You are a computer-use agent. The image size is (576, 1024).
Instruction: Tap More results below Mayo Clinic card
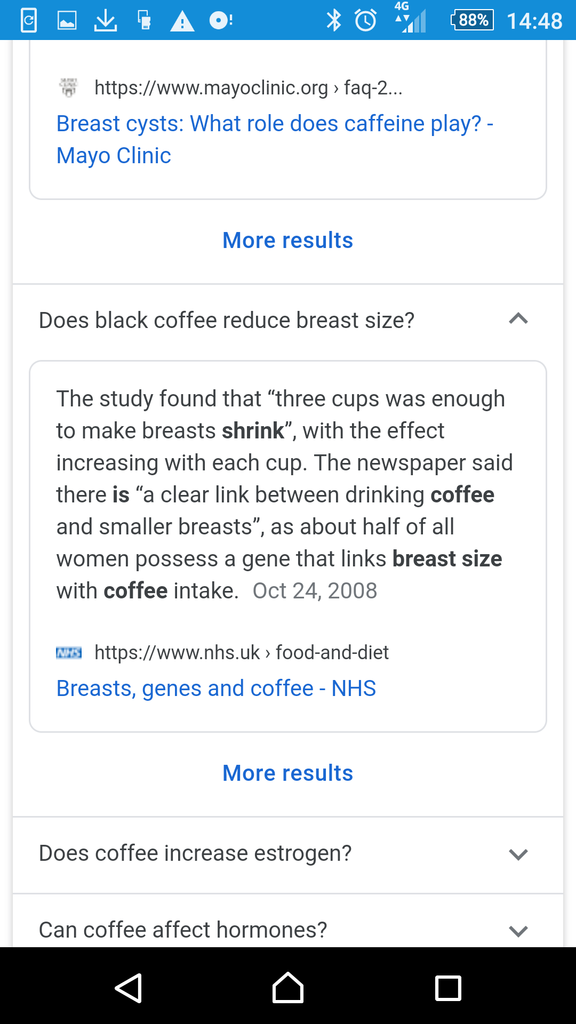pos(287,240)
